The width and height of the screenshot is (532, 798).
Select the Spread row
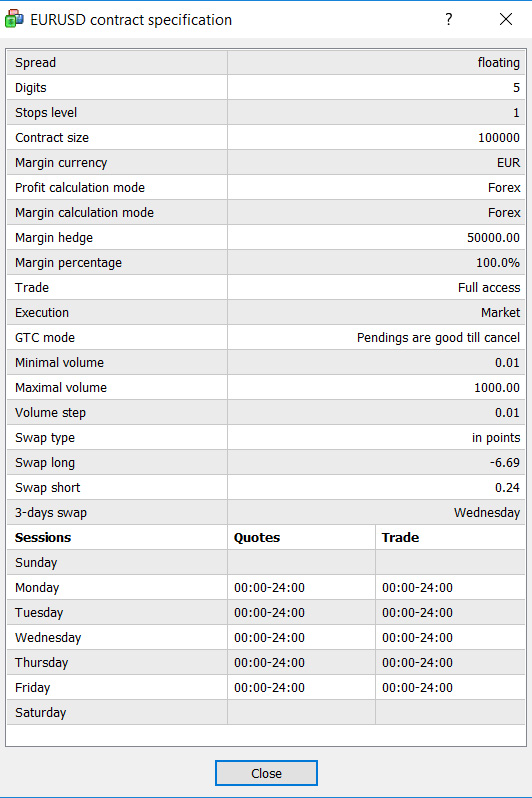tap(266, 63)
